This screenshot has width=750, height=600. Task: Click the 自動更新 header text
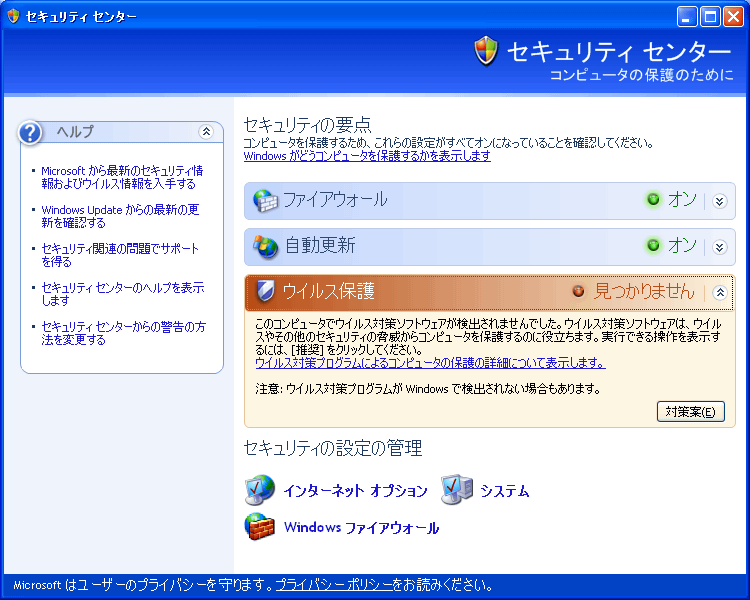pyautogui.click(x=320, y=245)
